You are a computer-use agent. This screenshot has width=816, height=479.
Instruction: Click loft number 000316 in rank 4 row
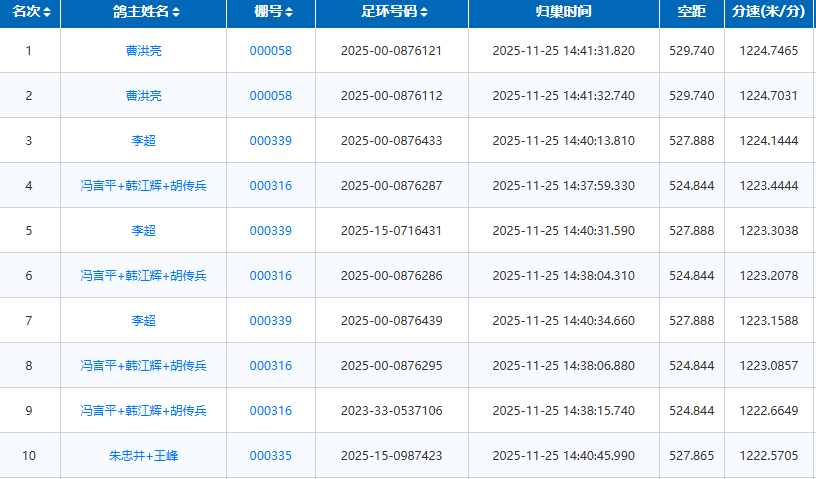[270, 186]
